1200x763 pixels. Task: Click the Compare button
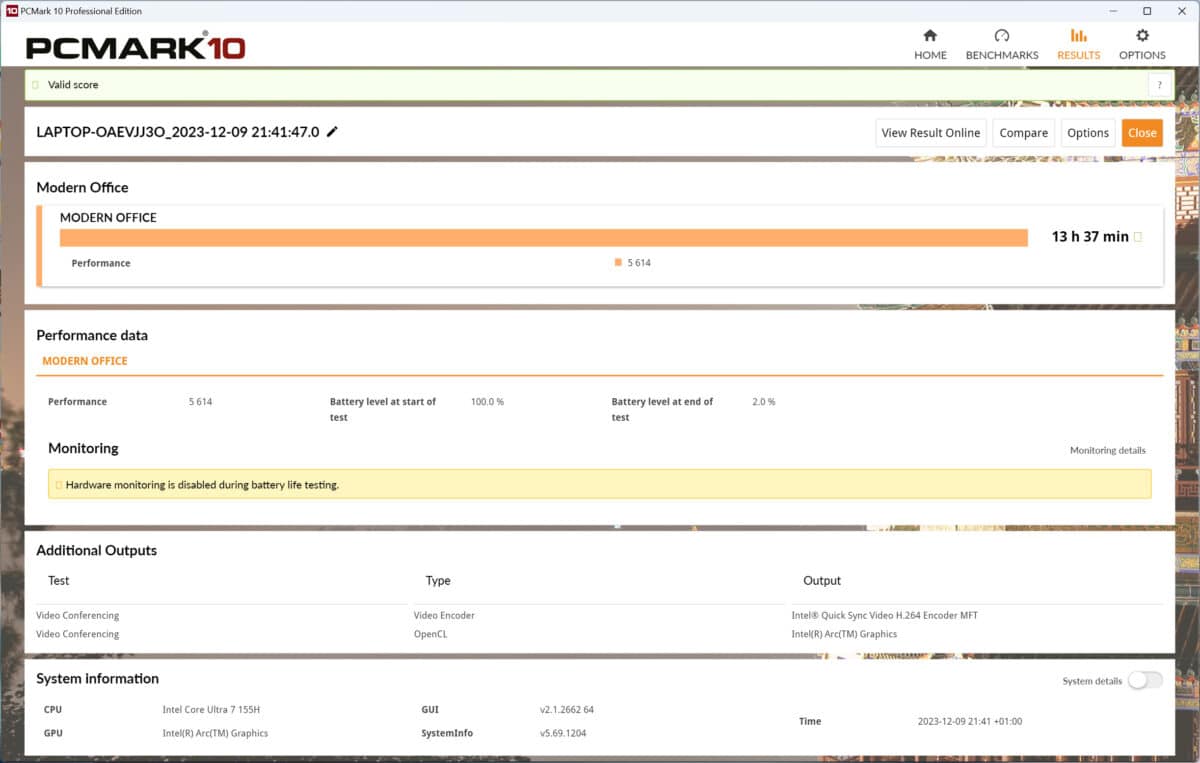coord(1023,132)
